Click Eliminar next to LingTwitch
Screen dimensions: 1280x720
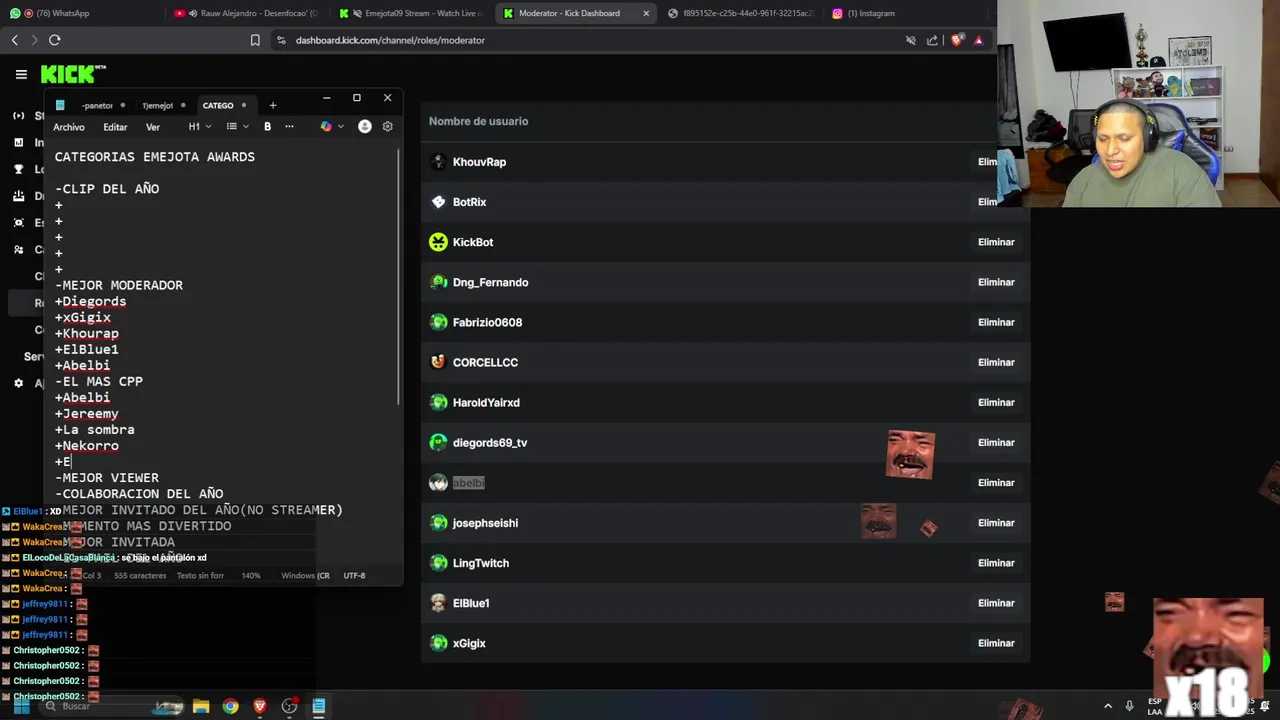pyautogui.click(x=996, y=563)
